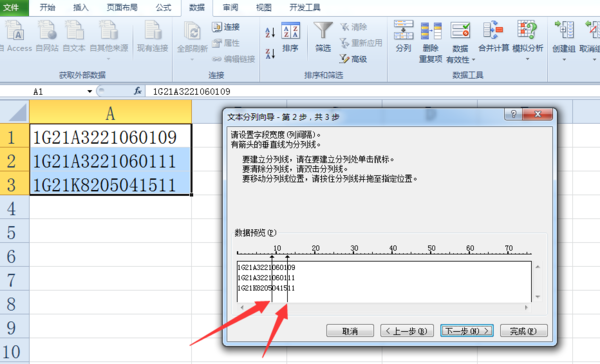Click the 取消 cancel button
Viewport: 600px width, 364px height.
(x=350, y=331)
